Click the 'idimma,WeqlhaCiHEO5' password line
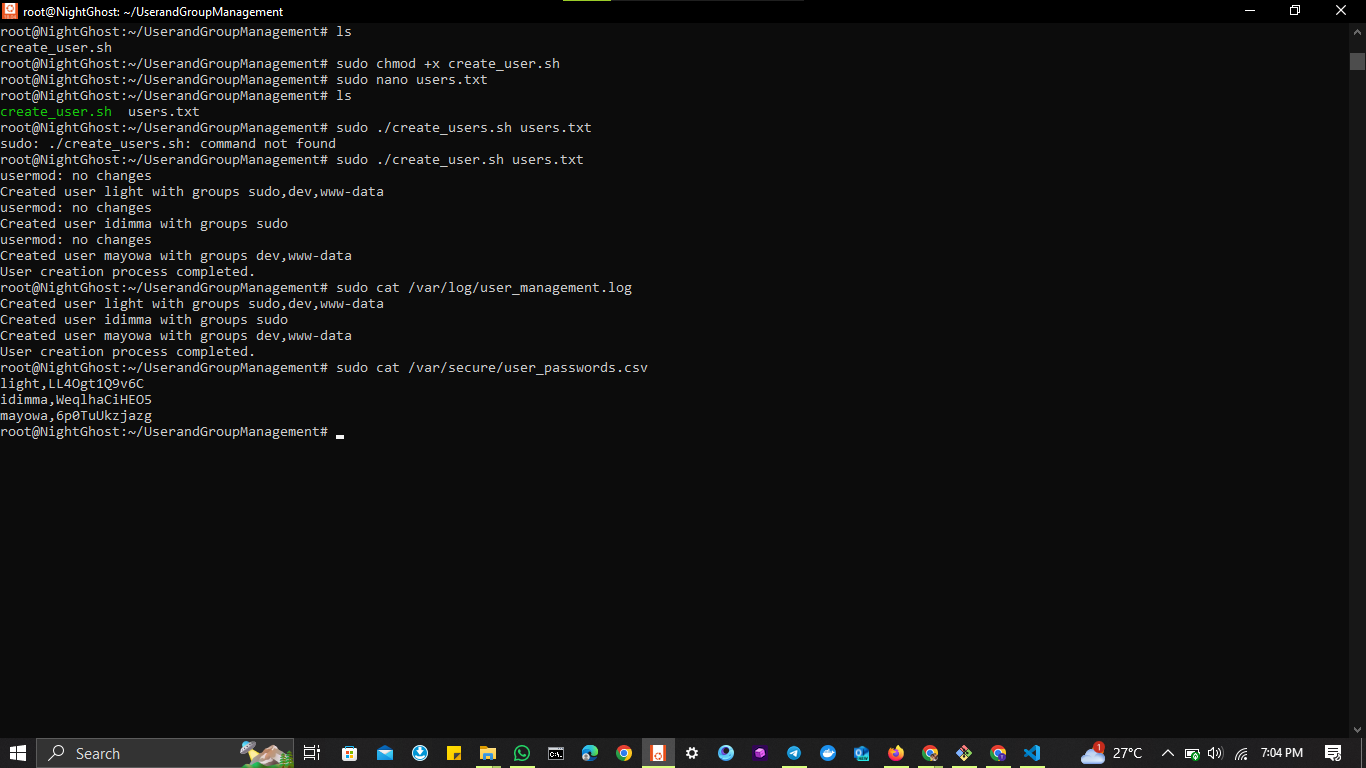The image size is (1366, 768). [76, 400]
